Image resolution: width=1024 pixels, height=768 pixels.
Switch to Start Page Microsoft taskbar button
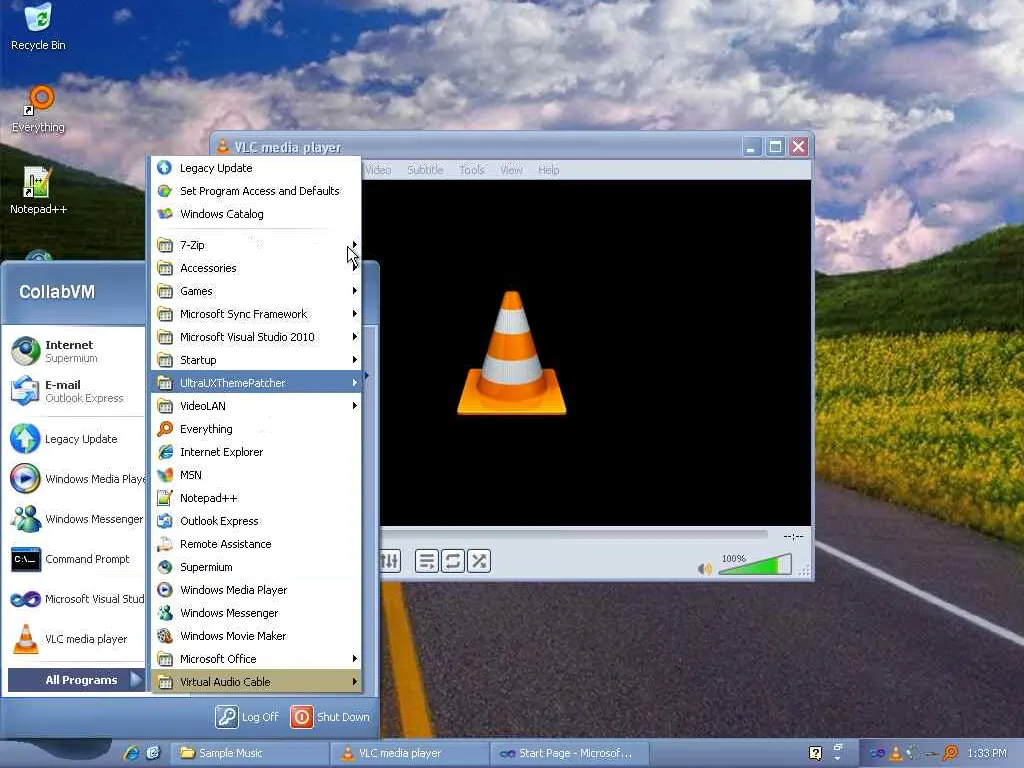(x=569, y=753)
